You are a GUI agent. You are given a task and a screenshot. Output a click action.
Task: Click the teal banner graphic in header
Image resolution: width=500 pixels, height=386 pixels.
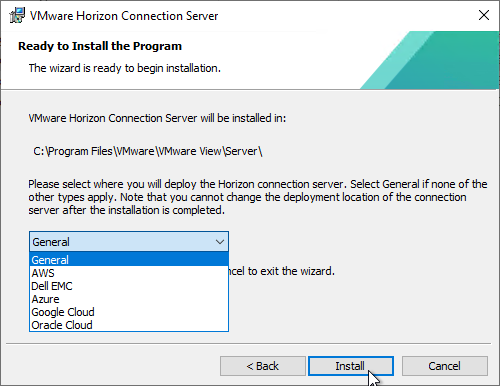[x=429, y=60]
